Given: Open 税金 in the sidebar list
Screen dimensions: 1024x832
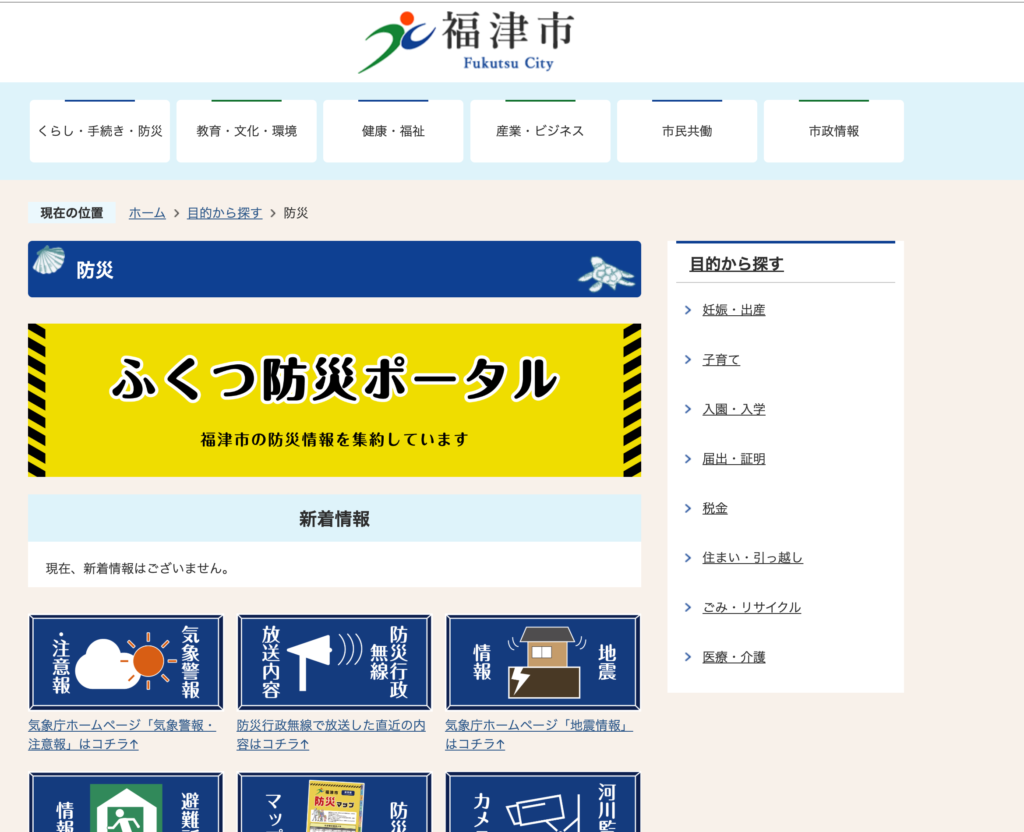Looking at the screenshot, I should [715, 508].
